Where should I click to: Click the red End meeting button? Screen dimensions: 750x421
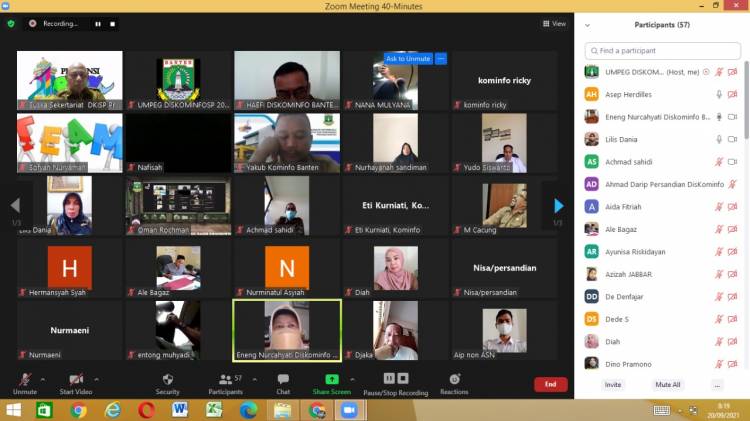coord(549,384)
